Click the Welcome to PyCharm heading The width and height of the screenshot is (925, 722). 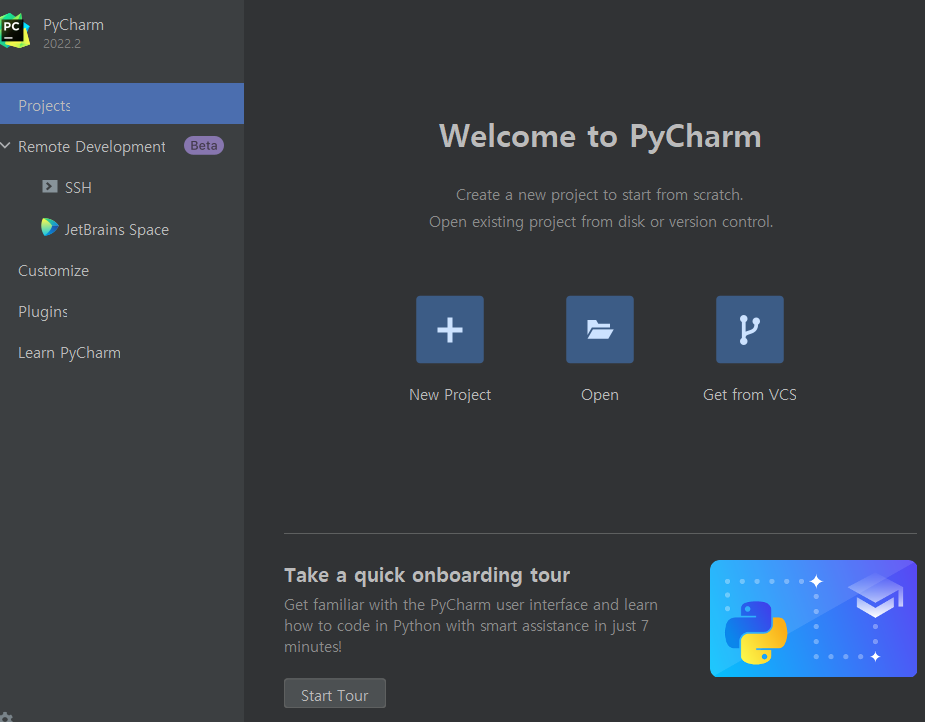[600, 136]
